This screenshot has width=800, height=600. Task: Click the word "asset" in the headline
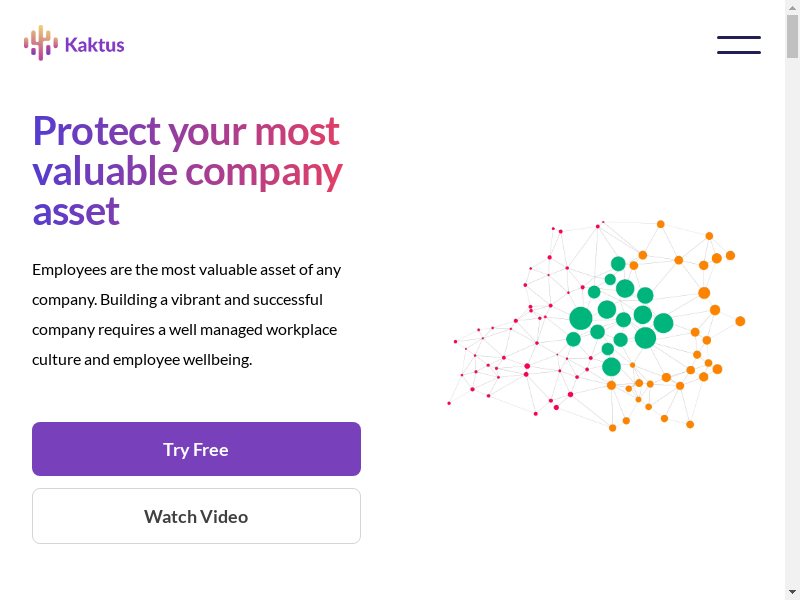click(76, 211)
